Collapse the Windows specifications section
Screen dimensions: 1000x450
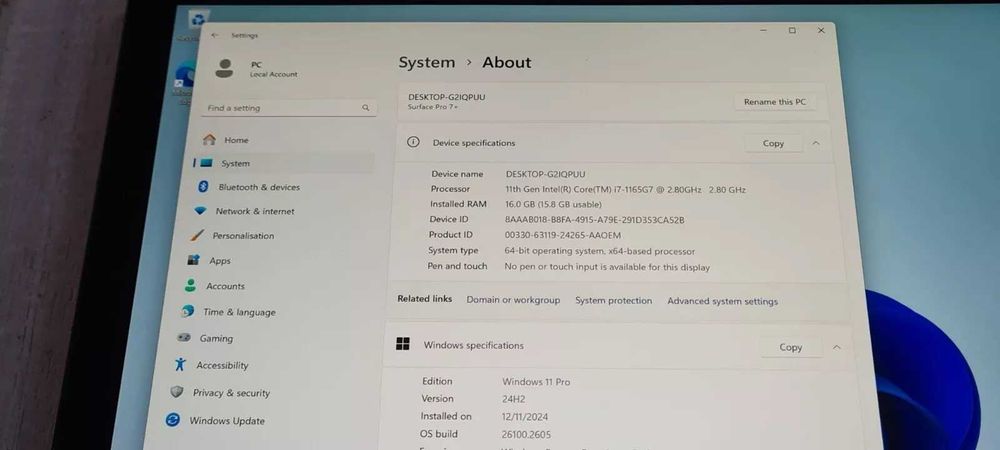(837, 347)
